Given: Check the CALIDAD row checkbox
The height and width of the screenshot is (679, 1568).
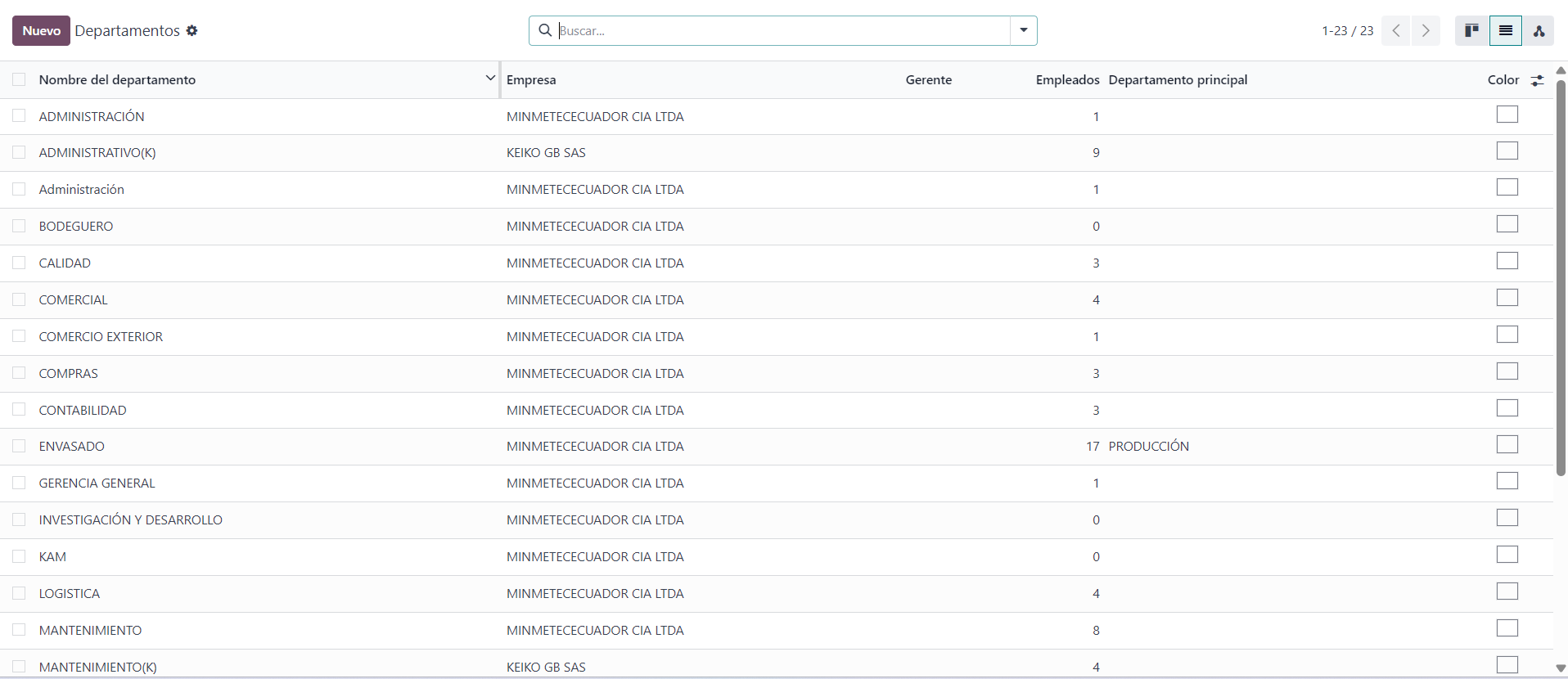Looking at the screenshot, I should pos(19,263).
